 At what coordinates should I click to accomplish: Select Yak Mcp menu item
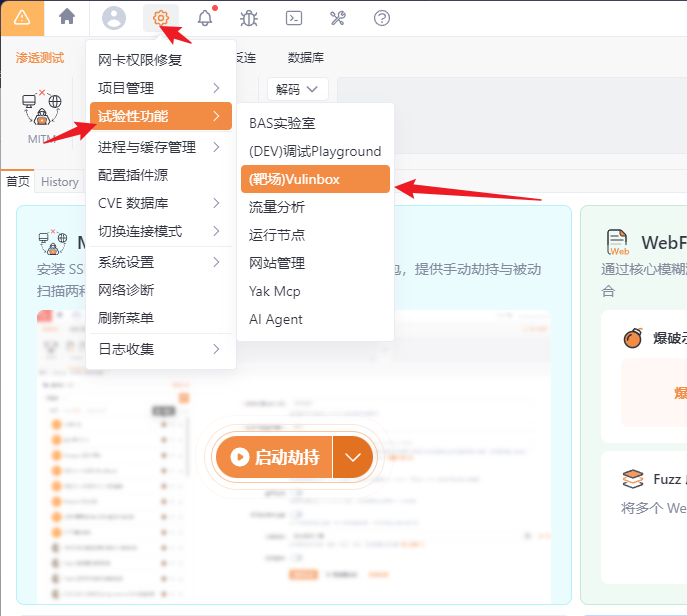coord(315,291)
